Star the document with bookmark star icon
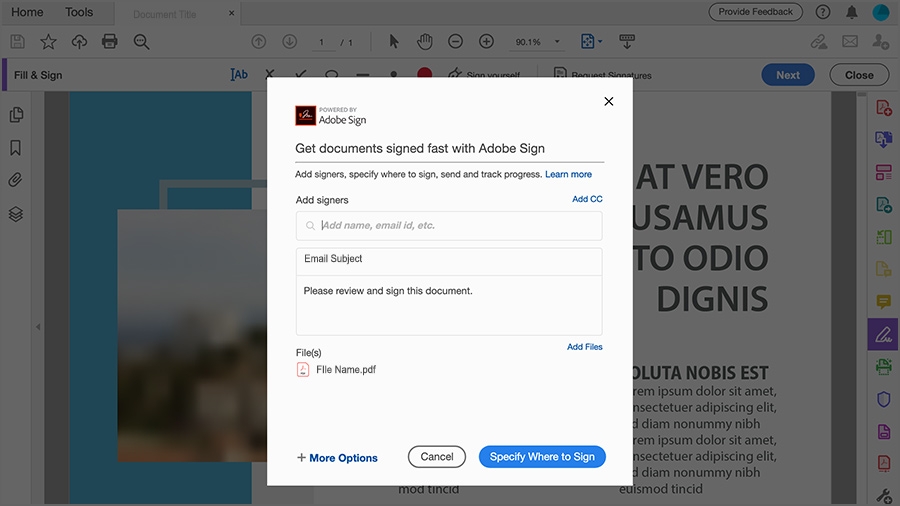This screenshot has width=900, height=506. [48, 41]
